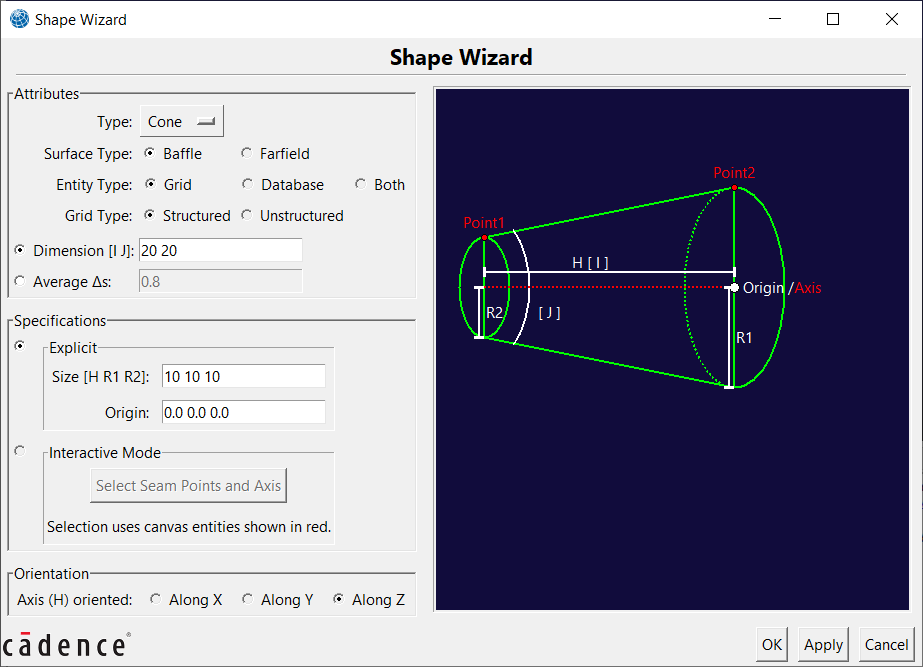The image size is (923, 667).
Task: Select the Database entity type
Action: coord(247,184)
